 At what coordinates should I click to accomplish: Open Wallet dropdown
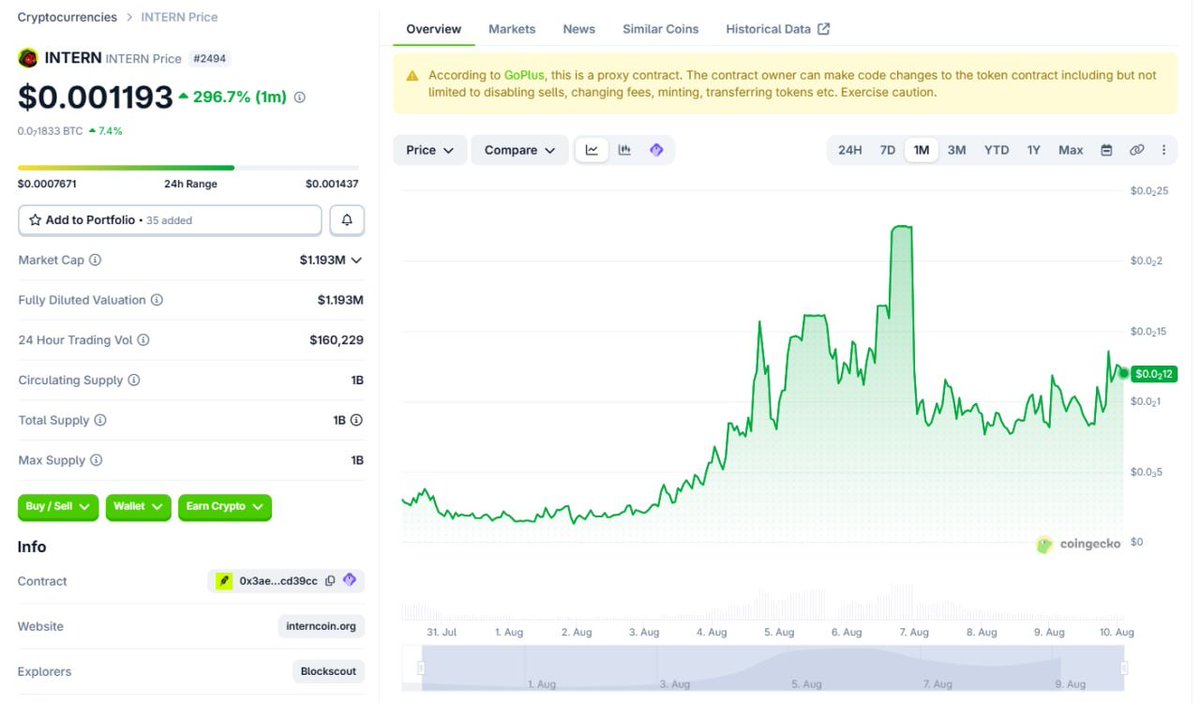[138, 507]
